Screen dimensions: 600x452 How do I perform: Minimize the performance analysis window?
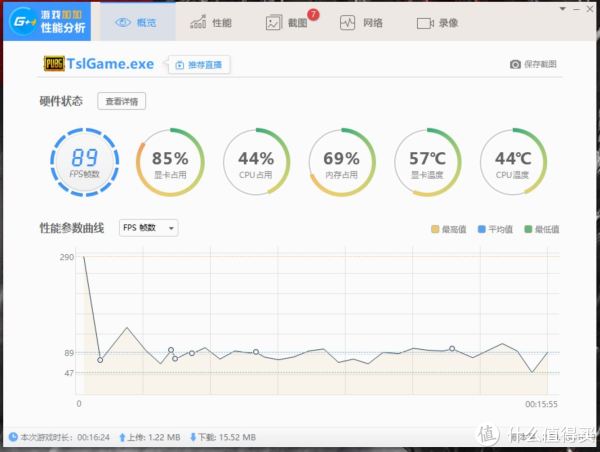(x=576, y=9)
